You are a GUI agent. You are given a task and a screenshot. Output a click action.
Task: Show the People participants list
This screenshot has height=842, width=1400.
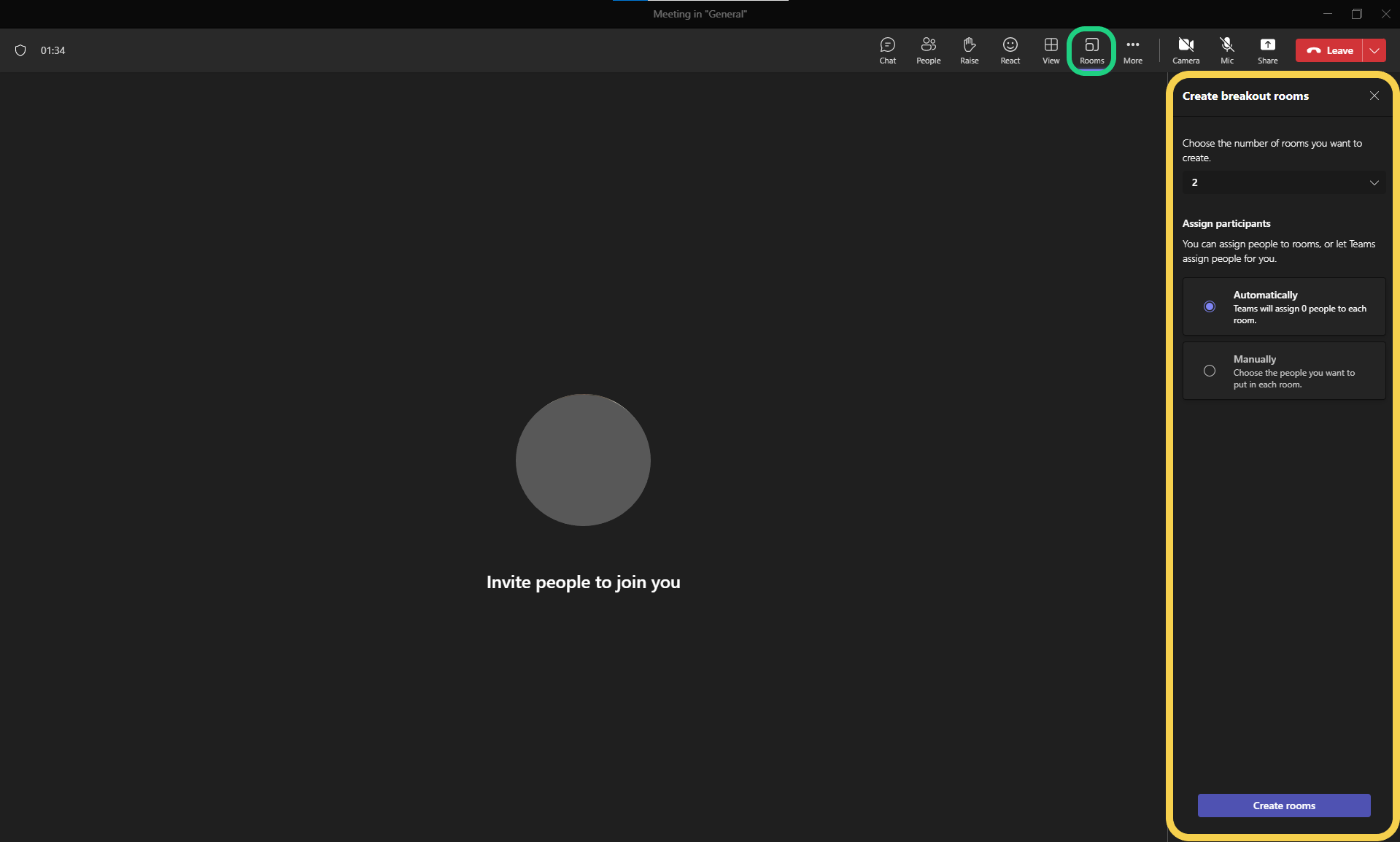tap(928, 50)
